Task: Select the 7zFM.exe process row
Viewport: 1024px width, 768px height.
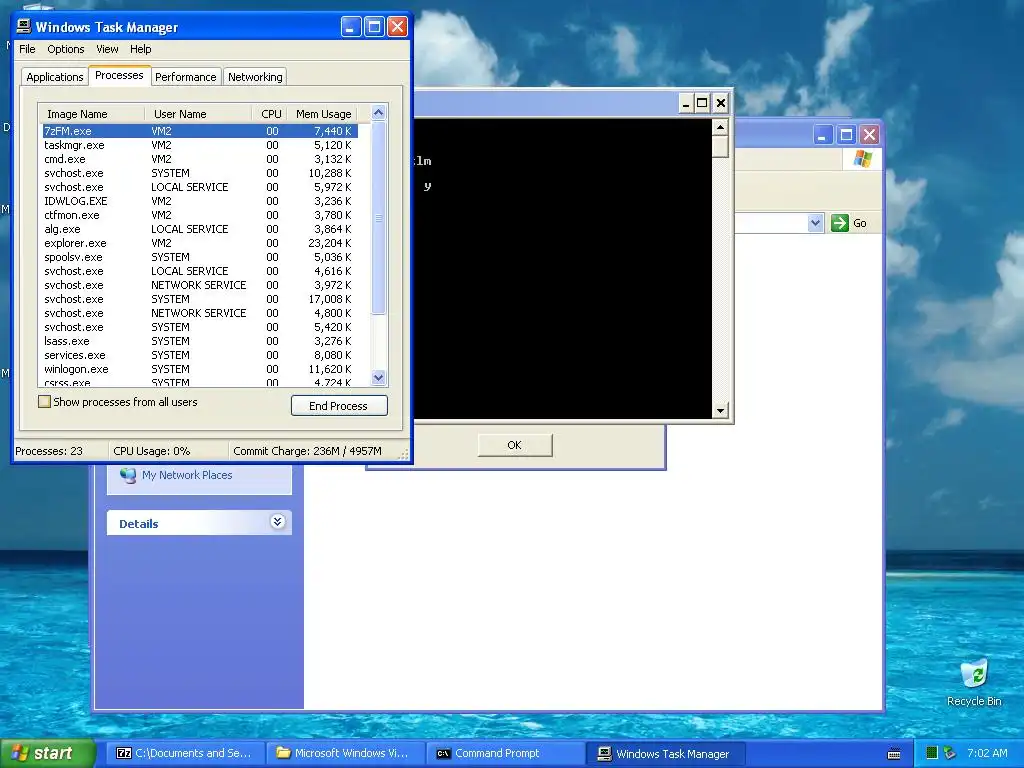Action: [200, 131]
